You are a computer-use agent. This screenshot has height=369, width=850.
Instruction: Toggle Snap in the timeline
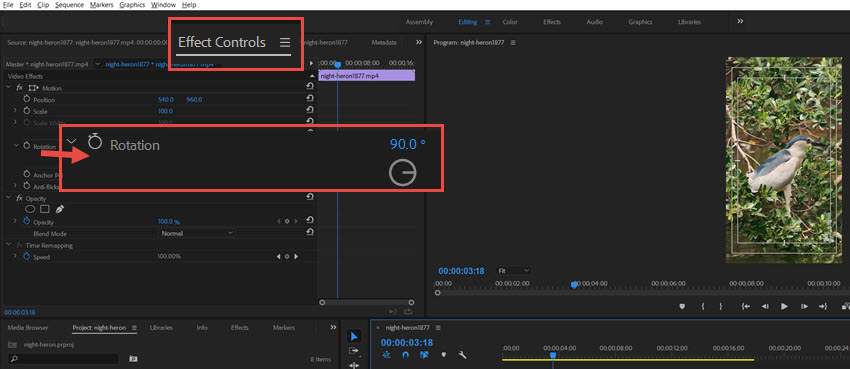coord(405,355)
